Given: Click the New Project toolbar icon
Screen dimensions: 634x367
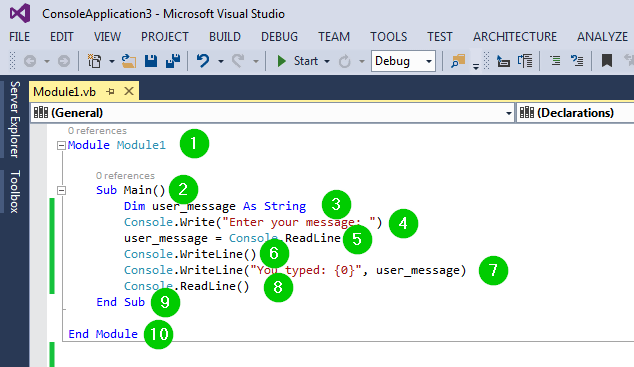Looking at the screenshot, I should [x=95, y=61].
